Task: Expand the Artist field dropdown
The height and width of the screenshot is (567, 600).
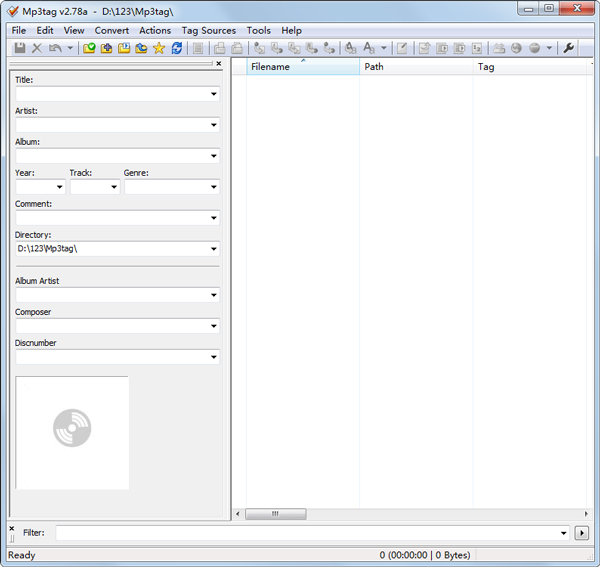Action: tap(214, 125)
